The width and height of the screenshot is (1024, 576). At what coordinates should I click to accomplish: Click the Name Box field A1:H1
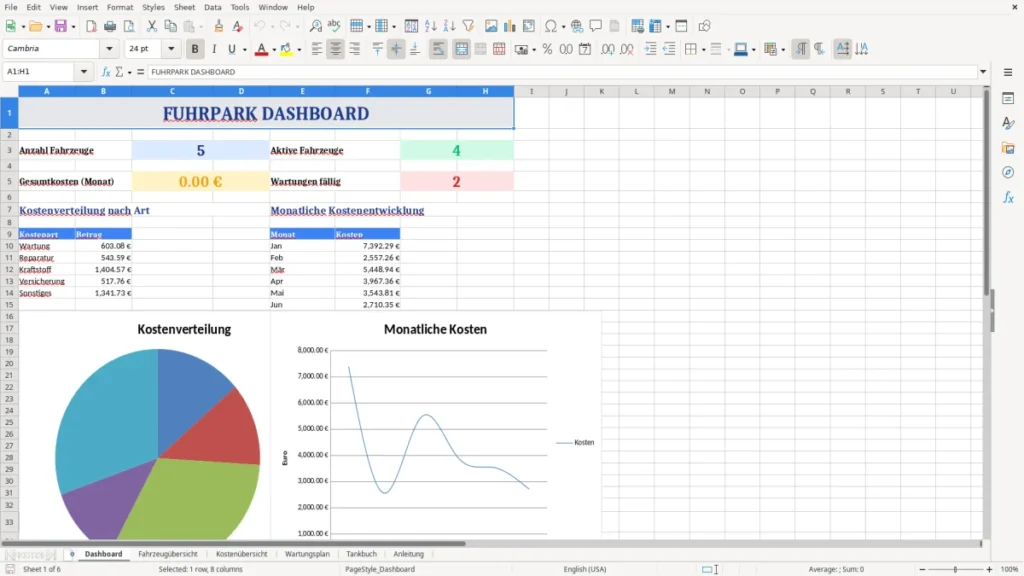coord(40,72)
